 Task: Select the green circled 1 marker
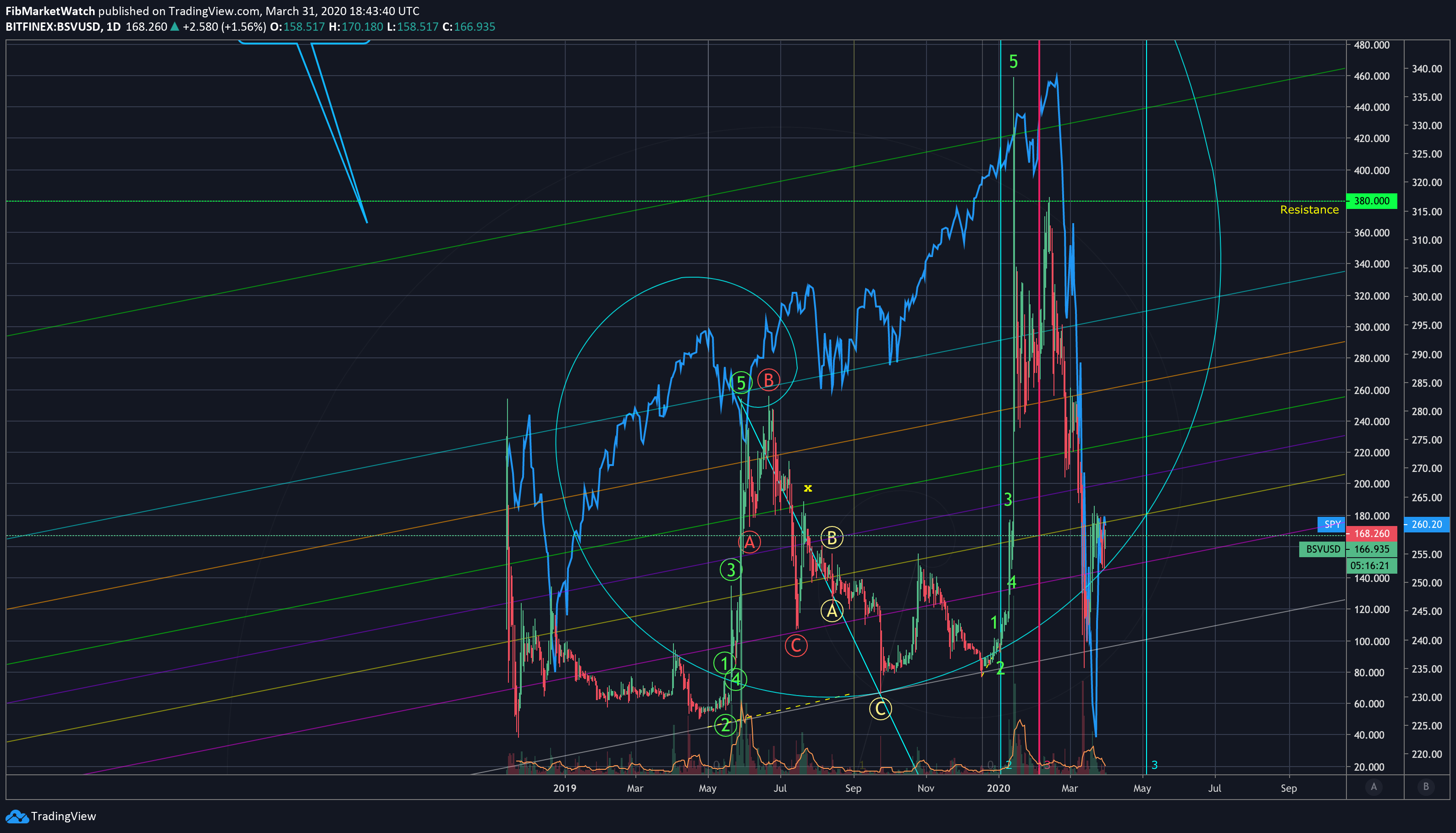tap(725, 663)
